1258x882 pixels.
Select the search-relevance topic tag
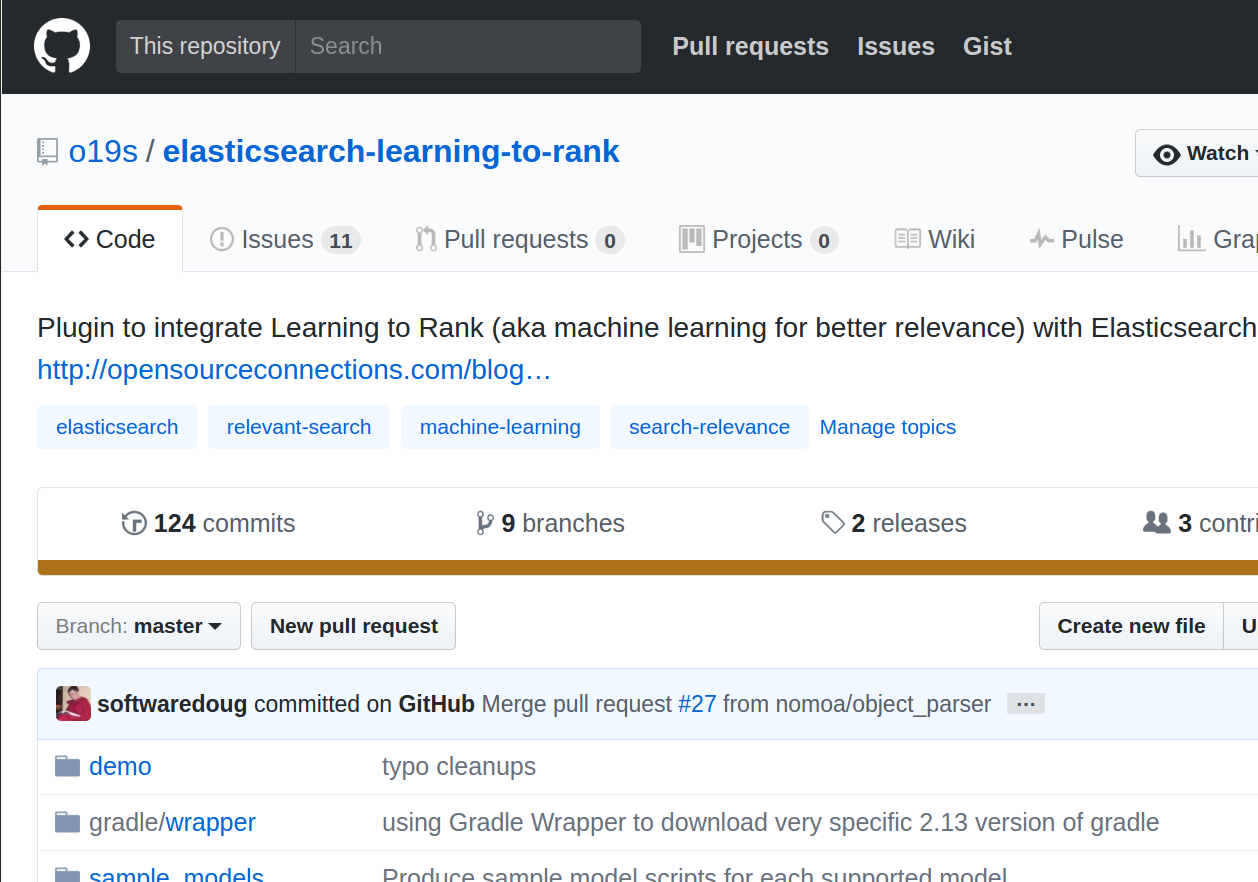[709, 427]
